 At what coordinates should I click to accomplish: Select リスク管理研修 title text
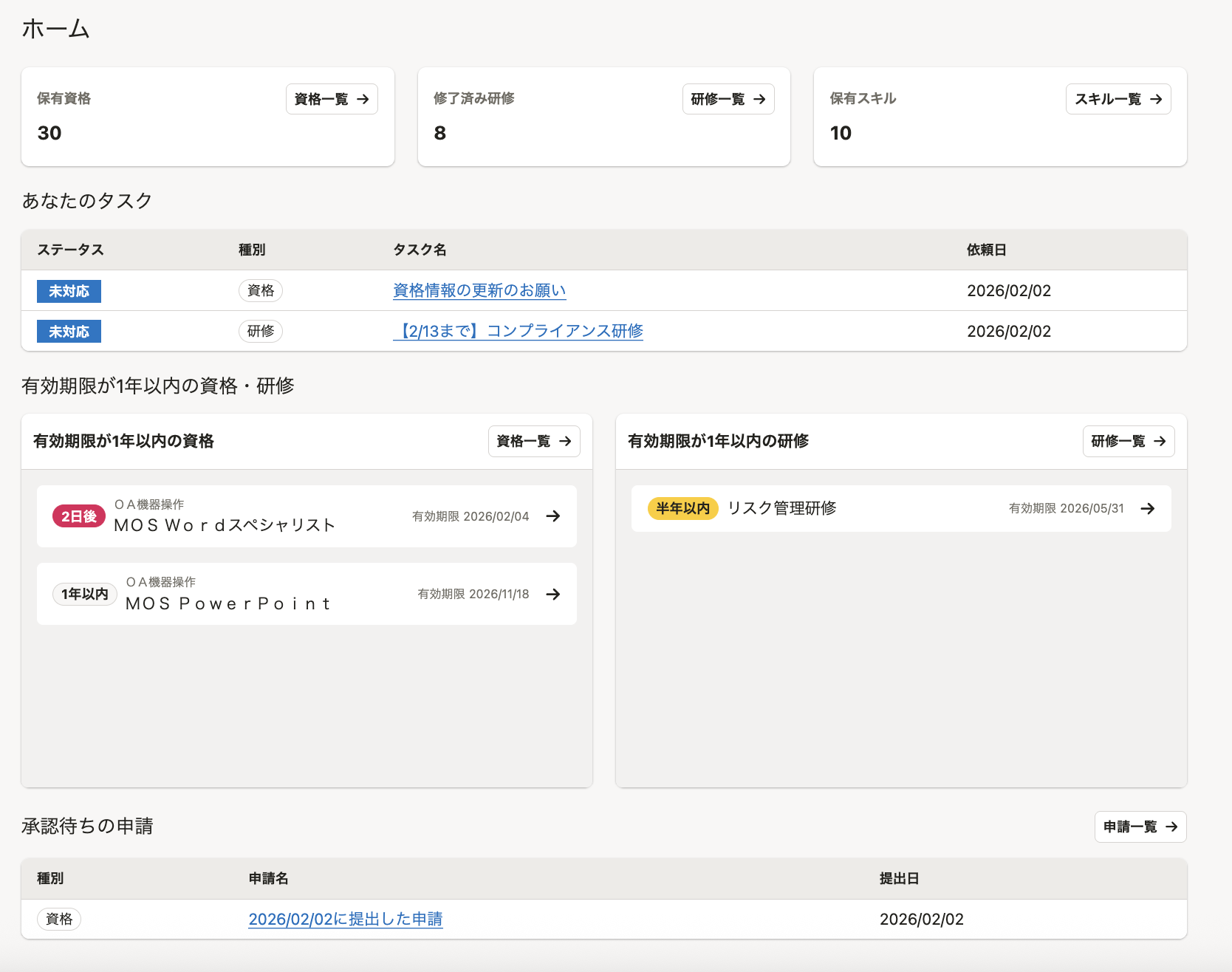782,508
